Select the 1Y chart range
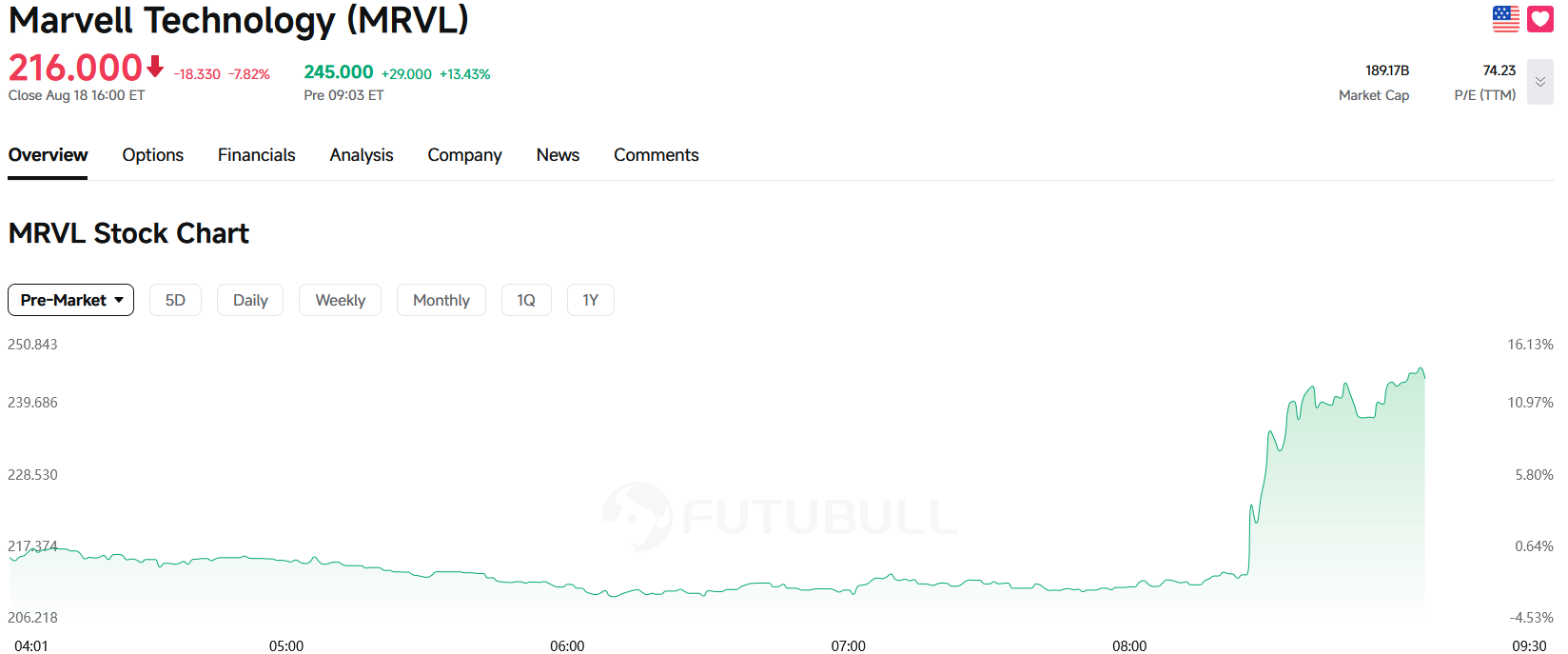The height and width of the screenshot is (654, 1568). click(x=591, y=300)
